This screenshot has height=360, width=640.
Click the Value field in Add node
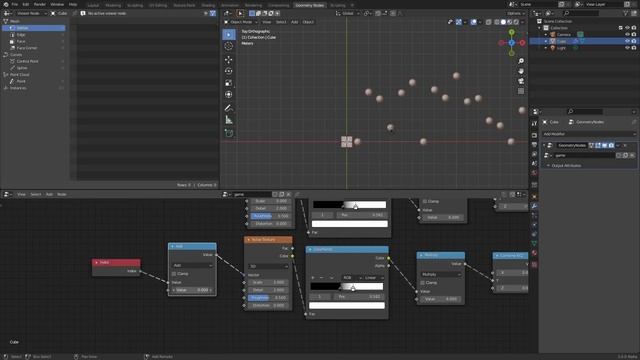click(x=192, y=290)
